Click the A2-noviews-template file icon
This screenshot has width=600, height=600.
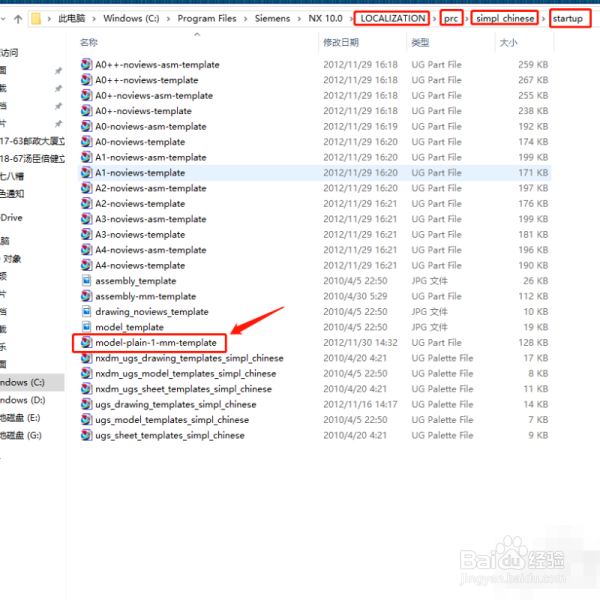(86, 204)
